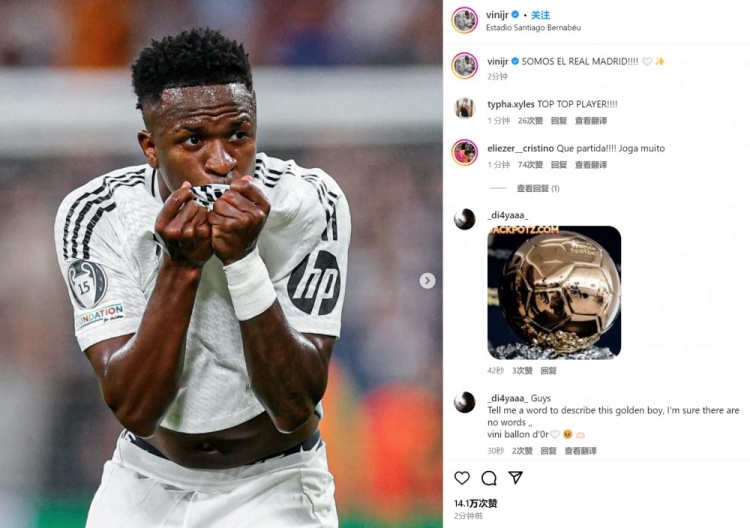Open vinijr profile picture in header

point(464,21)
